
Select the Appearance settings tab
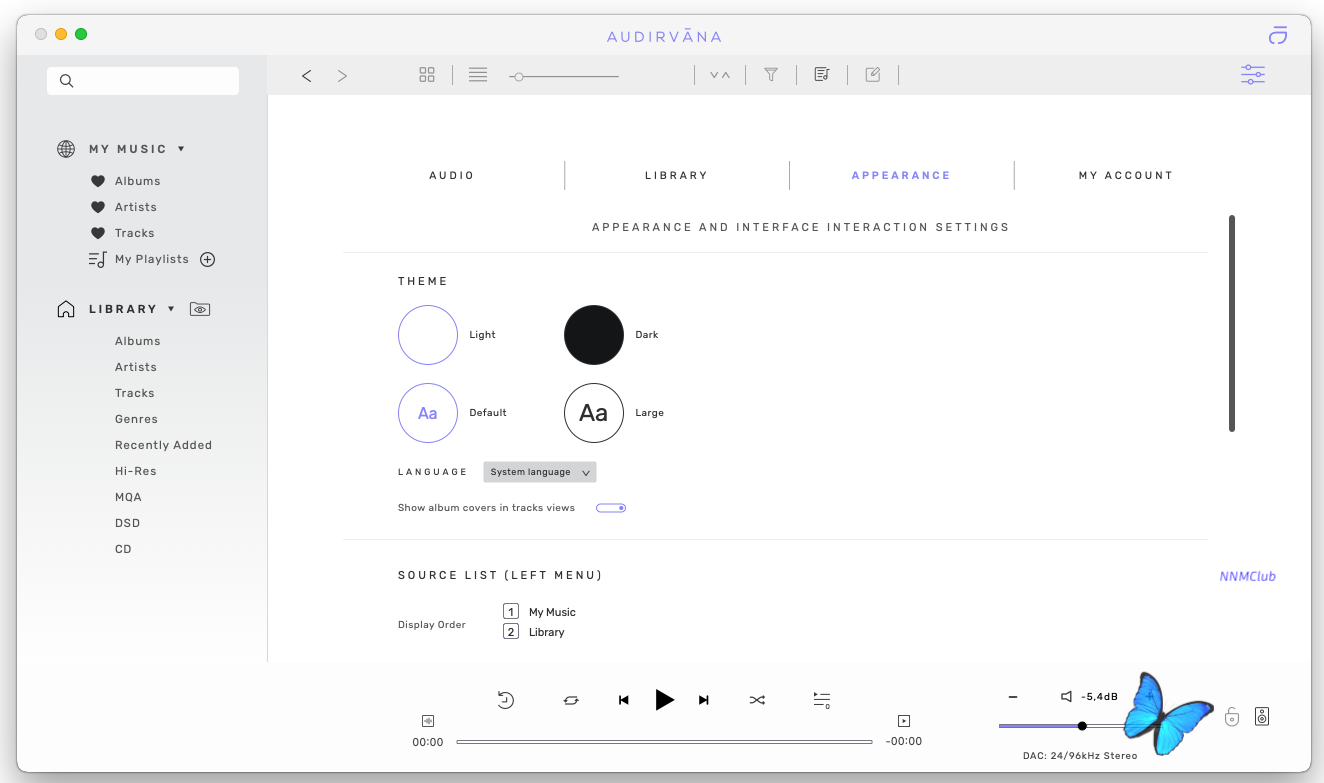(901, 175)
